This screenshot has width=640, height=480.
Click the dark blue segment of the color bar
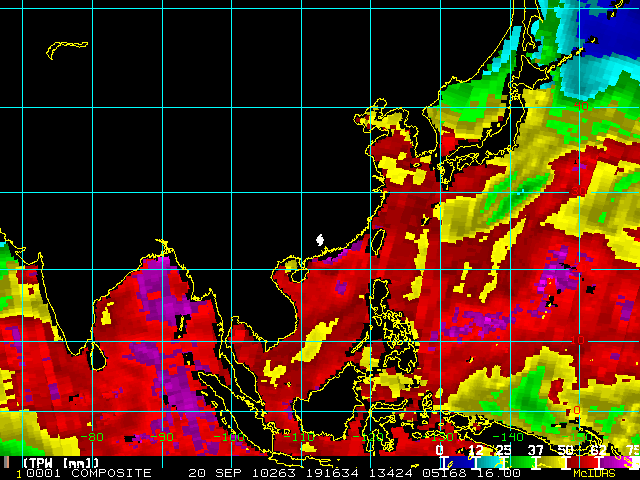tap(460, 462)
